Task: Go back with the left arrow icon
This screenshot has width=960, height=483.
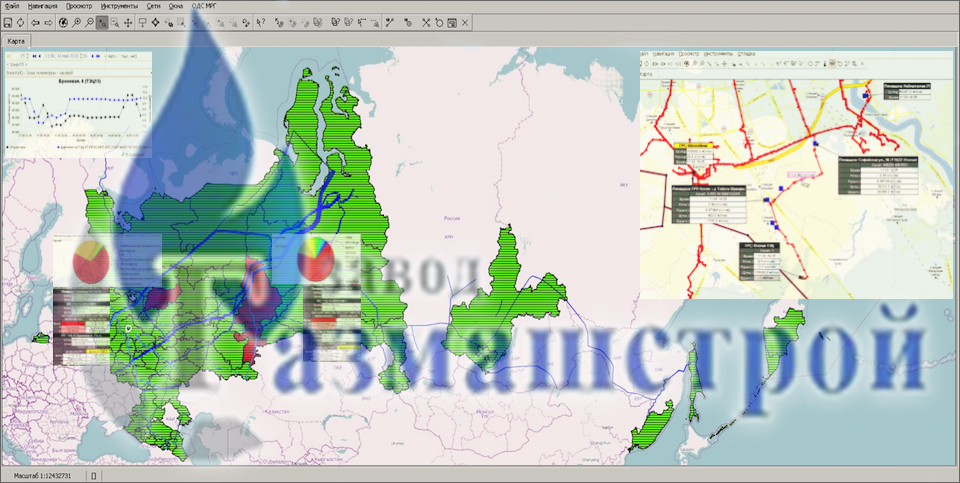Action: pos(36,23)
